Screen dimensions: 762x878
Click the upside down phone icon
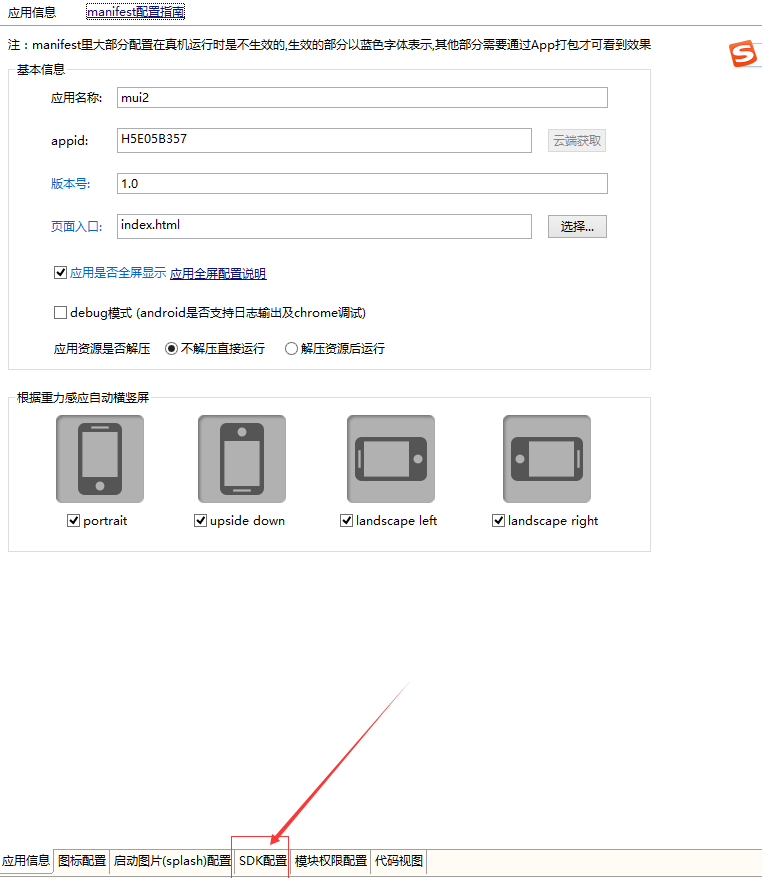242,459
